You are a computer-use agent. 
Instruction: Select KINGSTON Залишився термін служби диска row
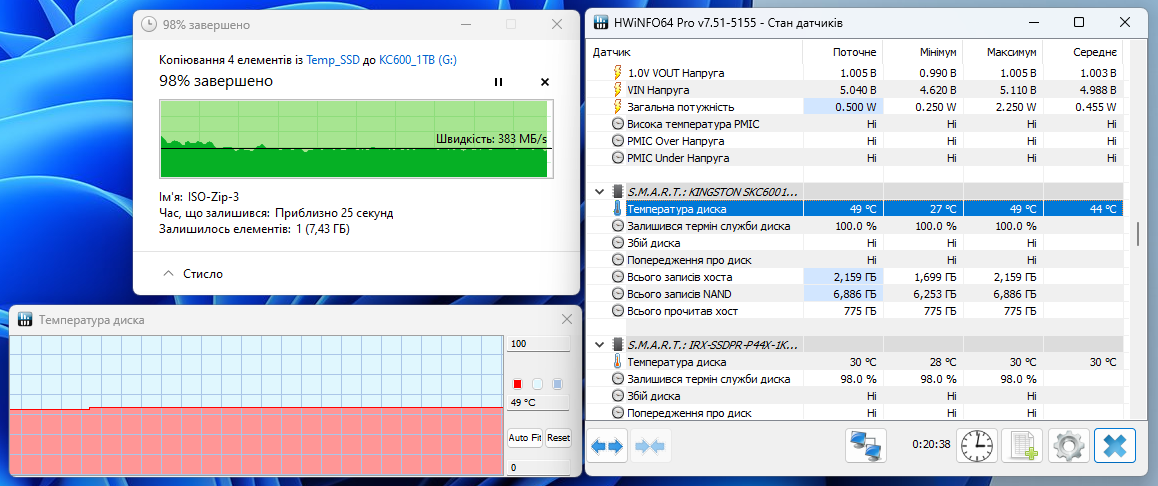pos(857,225)
